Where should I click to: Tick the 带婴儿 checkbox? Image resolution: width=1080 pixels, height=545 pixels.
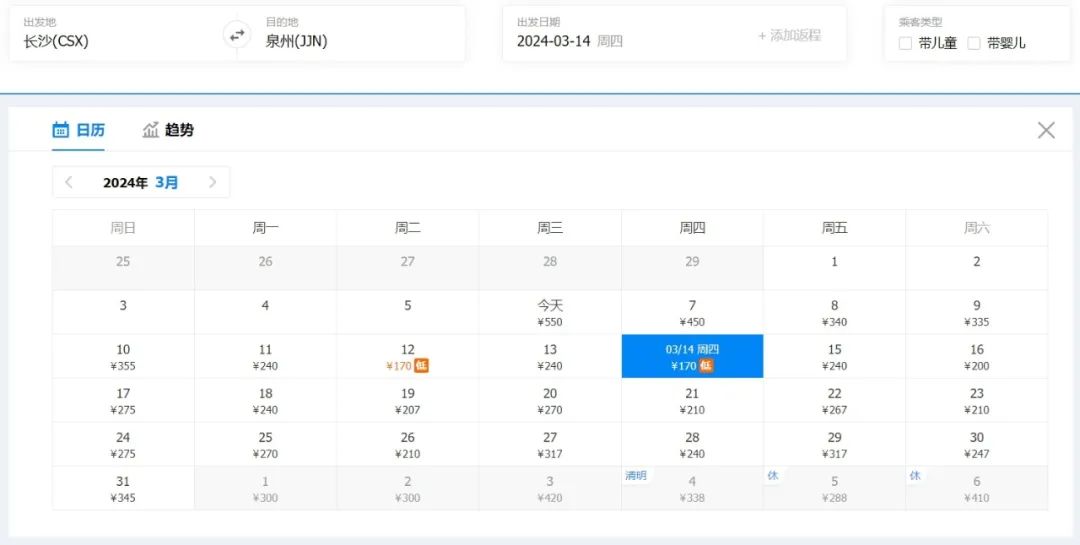point(973,43)
